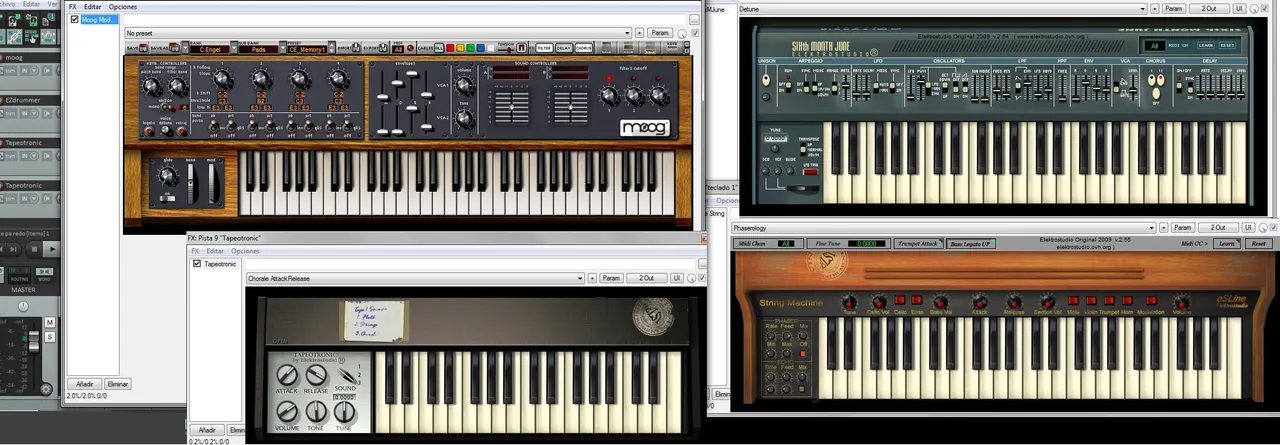
Task: Open the Moog 'No preset' dropdown
Action: (x=379, y=33)
